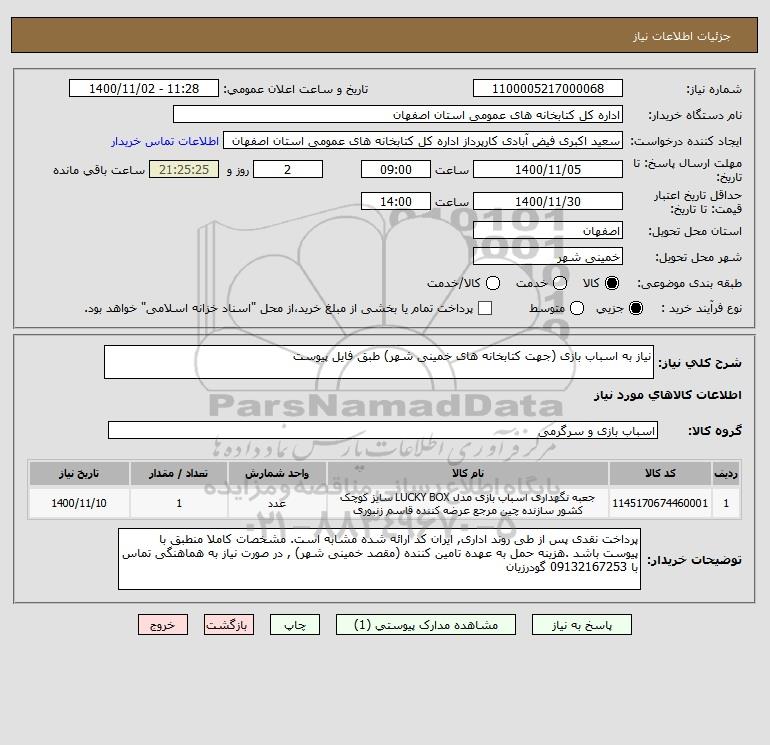The image size is (770, 745).
Task: Click the توضیحات خریدار label
Action: [x=694, y=560]
